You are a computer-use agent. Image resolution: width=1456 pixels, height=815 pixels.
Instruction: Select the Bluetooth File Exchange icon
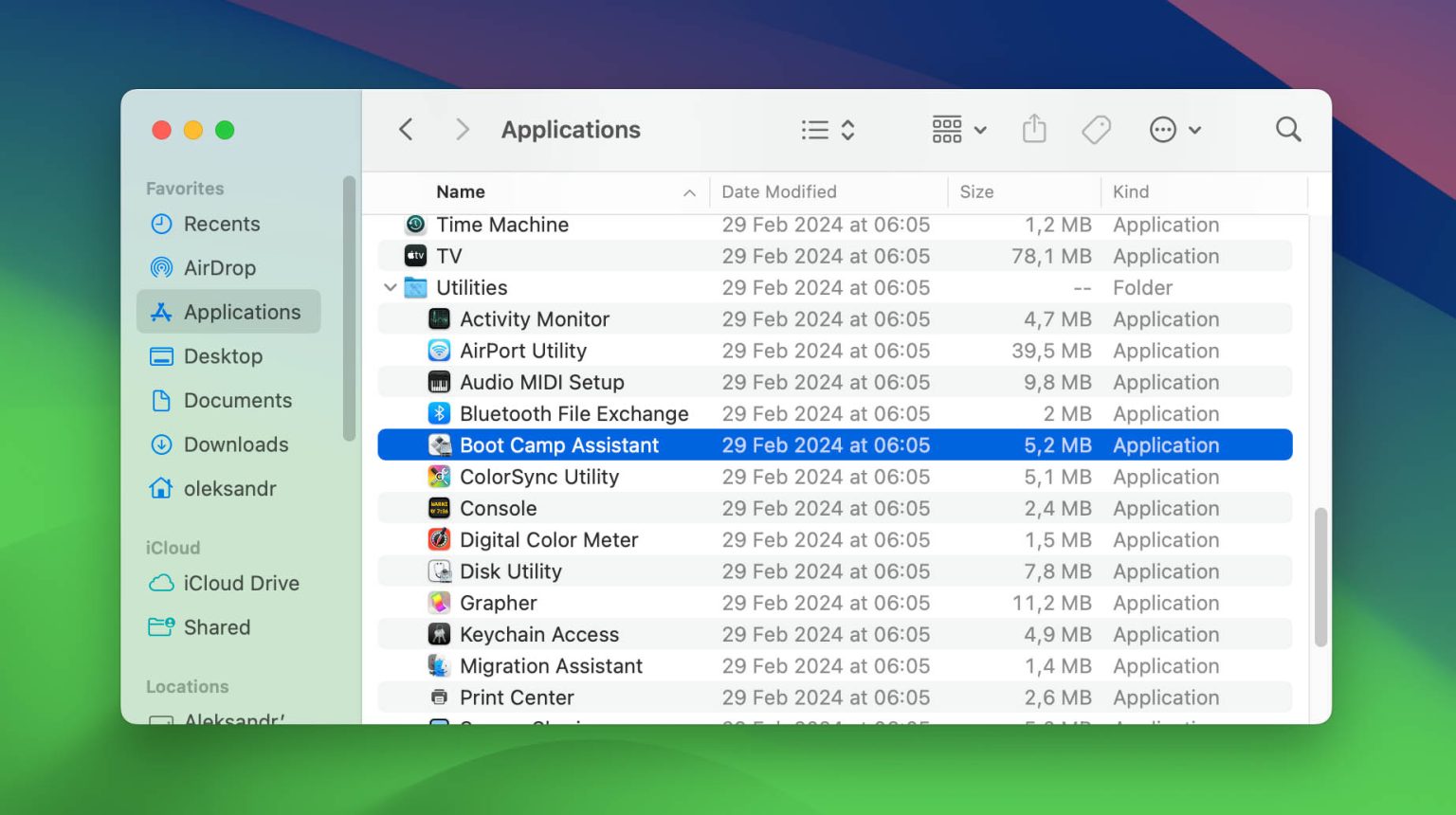pyautogui.click(x=439, y=414)
